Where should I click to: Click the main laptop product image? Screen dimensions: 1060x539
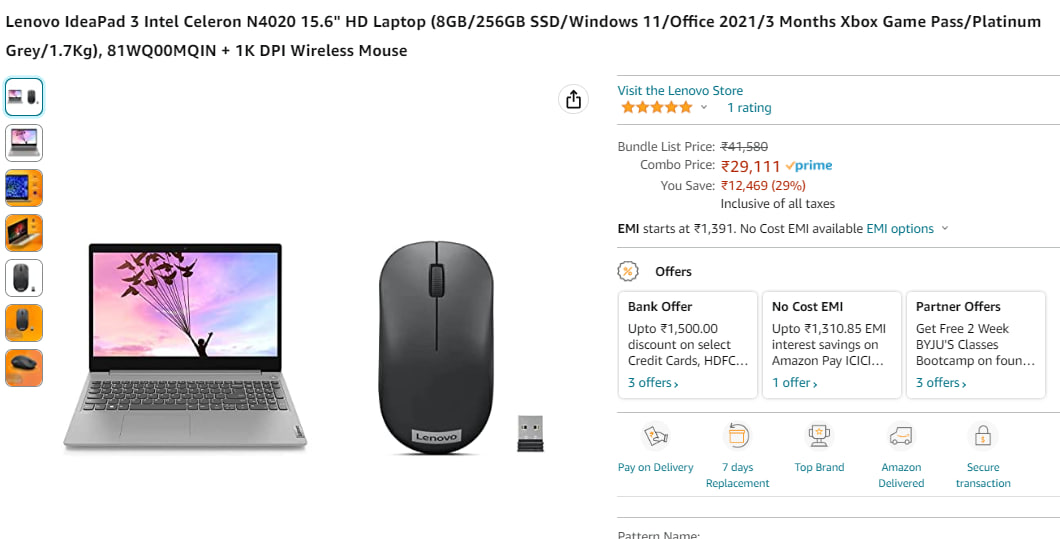click(185, 346)
